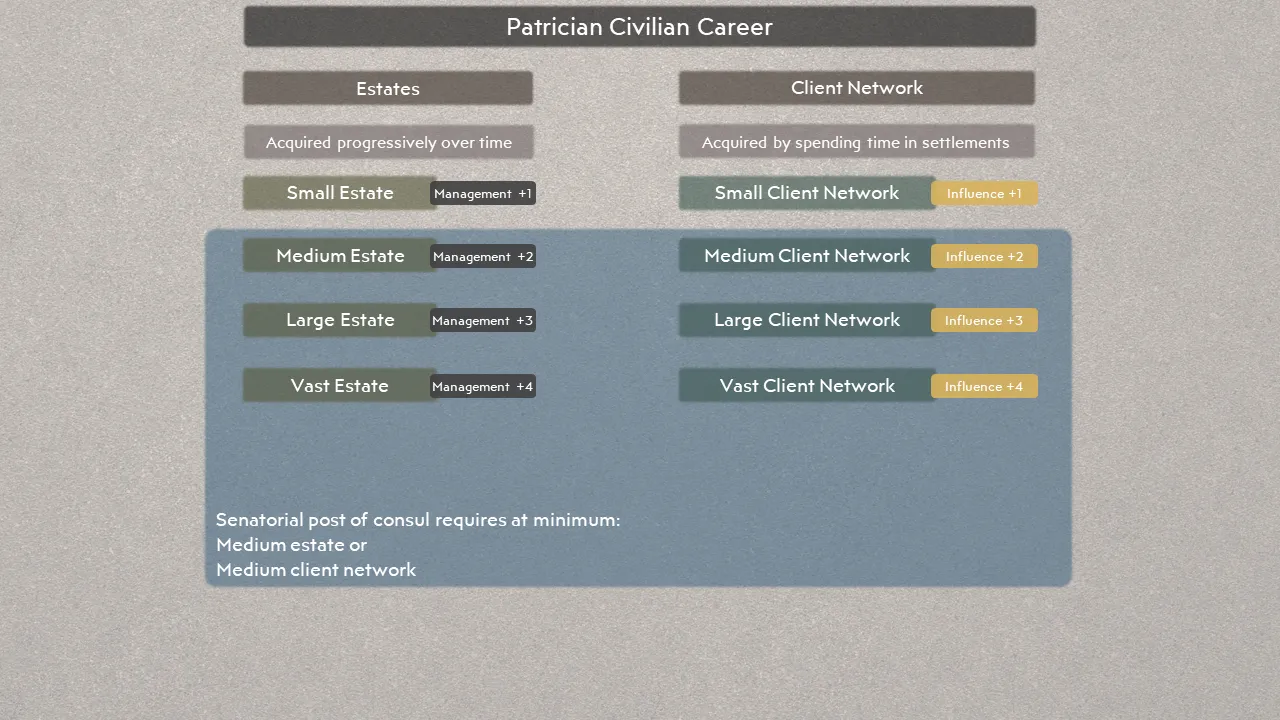Image resolution: width=1280 pixels, height=720 pixels.
Task: Choose the Small Estate box
Action: [340, 193]
